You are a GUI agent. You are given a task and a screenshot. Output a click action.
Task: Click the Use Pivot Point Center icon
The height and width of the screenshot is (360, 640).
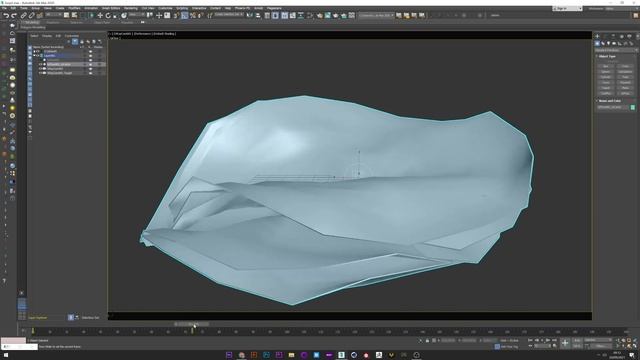click(150, 15)
